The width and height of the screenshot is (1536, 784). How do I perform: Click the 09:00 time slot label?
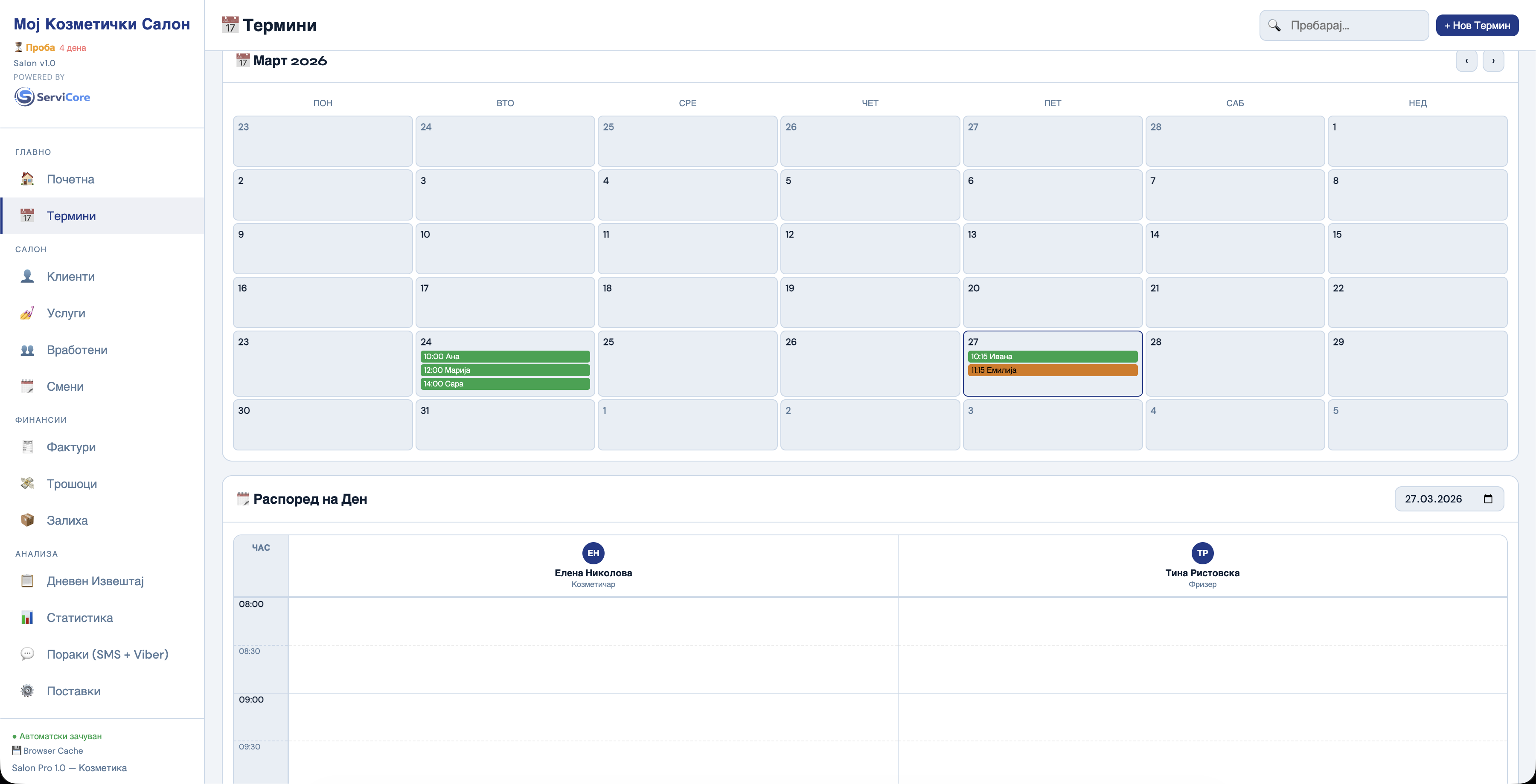point(251,700)
